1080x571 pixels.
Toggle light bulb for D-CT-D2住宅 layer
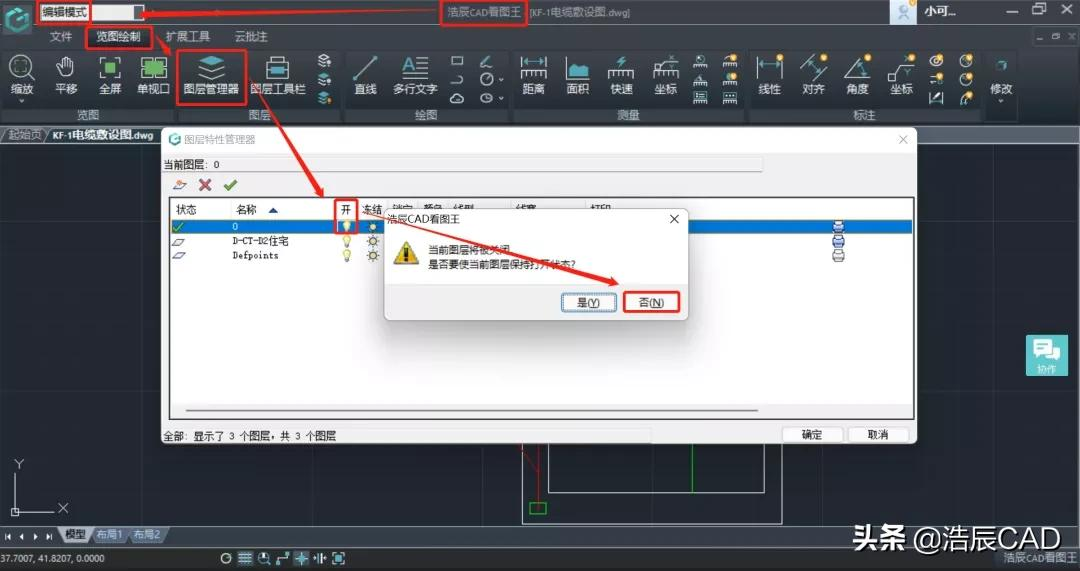pyautogui.click(x=346, y=241)
